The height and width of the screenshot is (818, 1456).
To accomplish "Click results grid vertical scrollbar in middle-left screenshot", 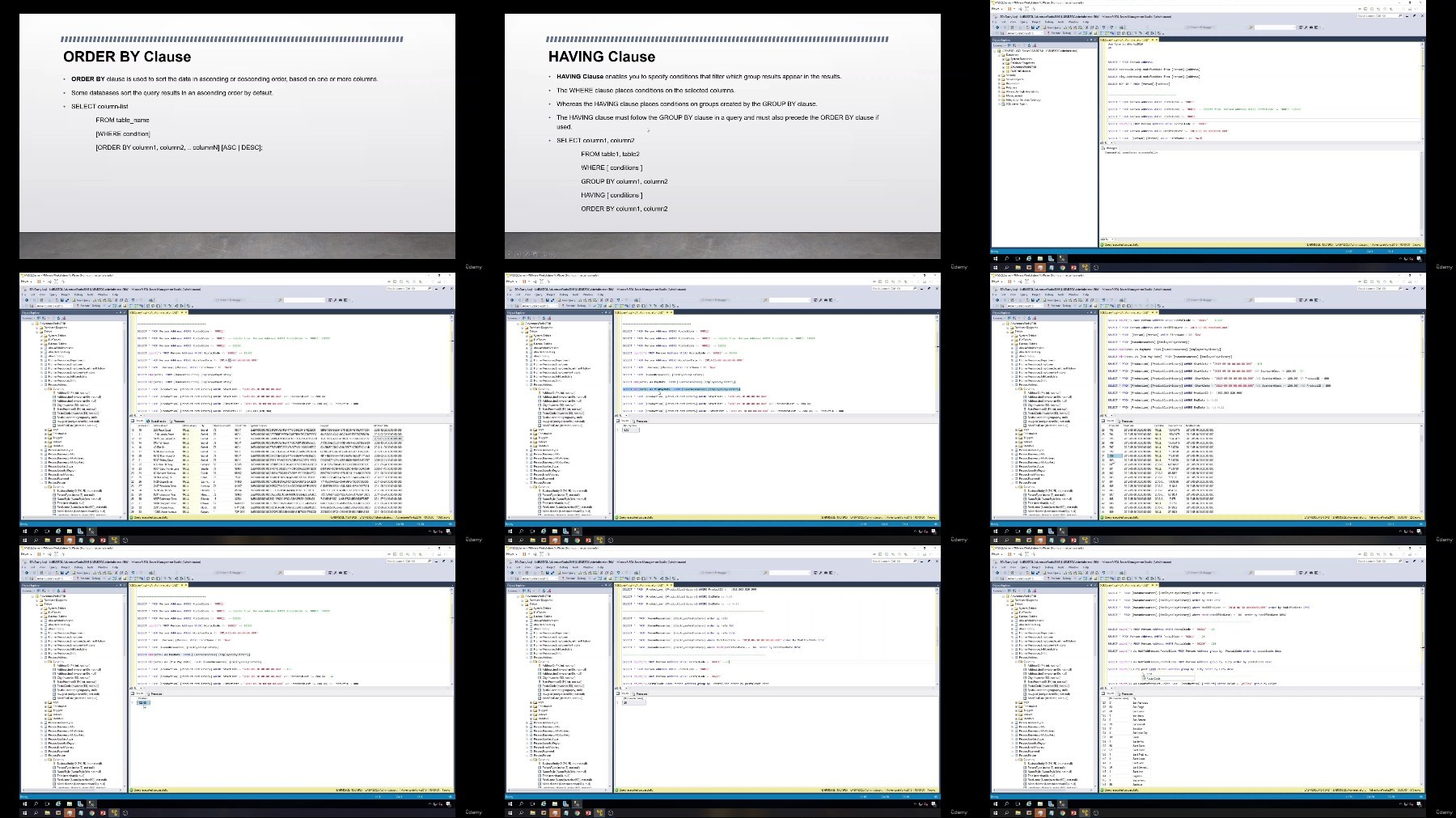I will tap(451, 465).
